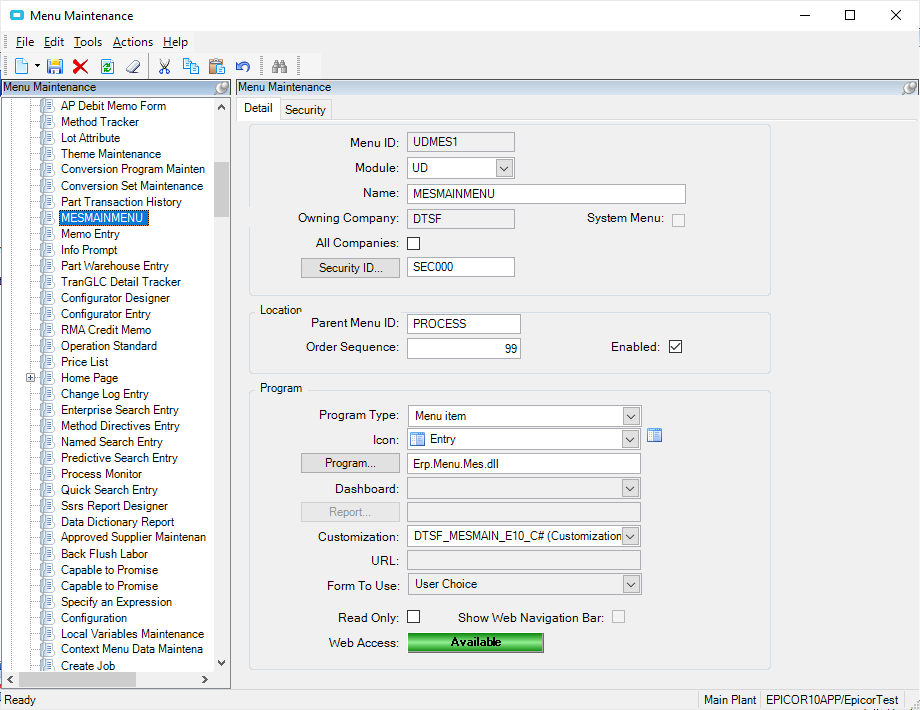Viewport: 920px width, 710px height.
Task: Click the Paste clipboard icon
Action: (x=217, y=66)
